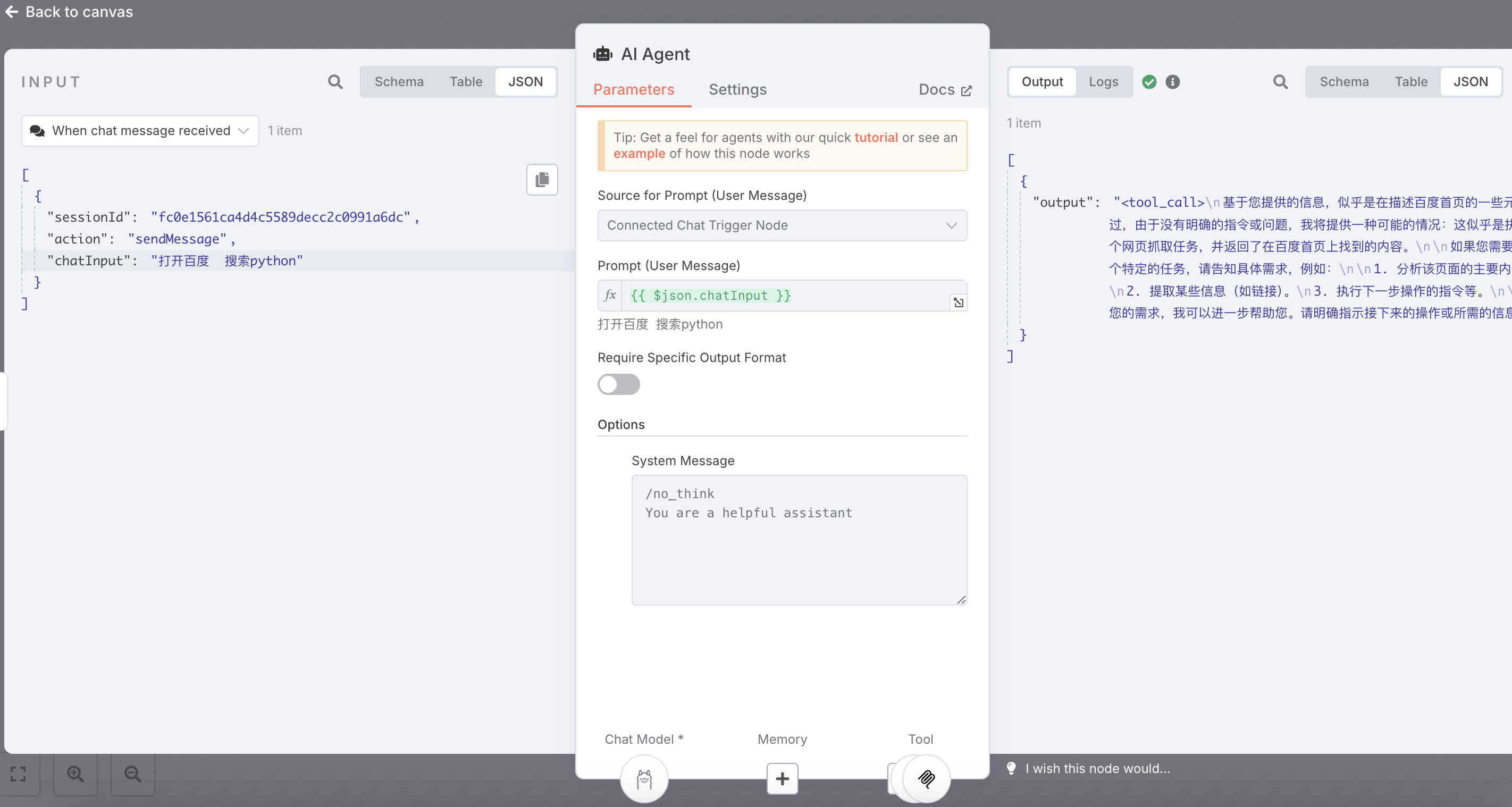Click the canvas zoom-in magnifier icon
The width and height of the screenshot is (1512, 807).
tap(75, 774)
